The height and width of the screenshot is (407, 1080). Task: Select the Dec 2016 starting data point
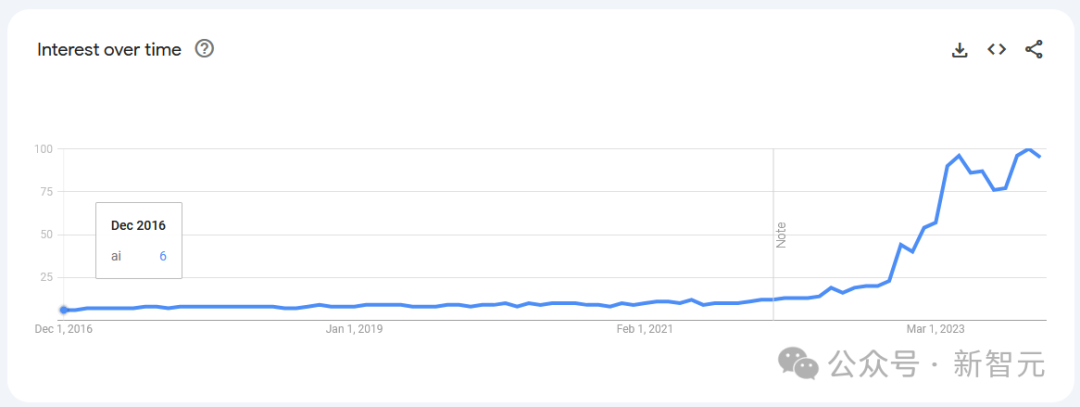63,310
